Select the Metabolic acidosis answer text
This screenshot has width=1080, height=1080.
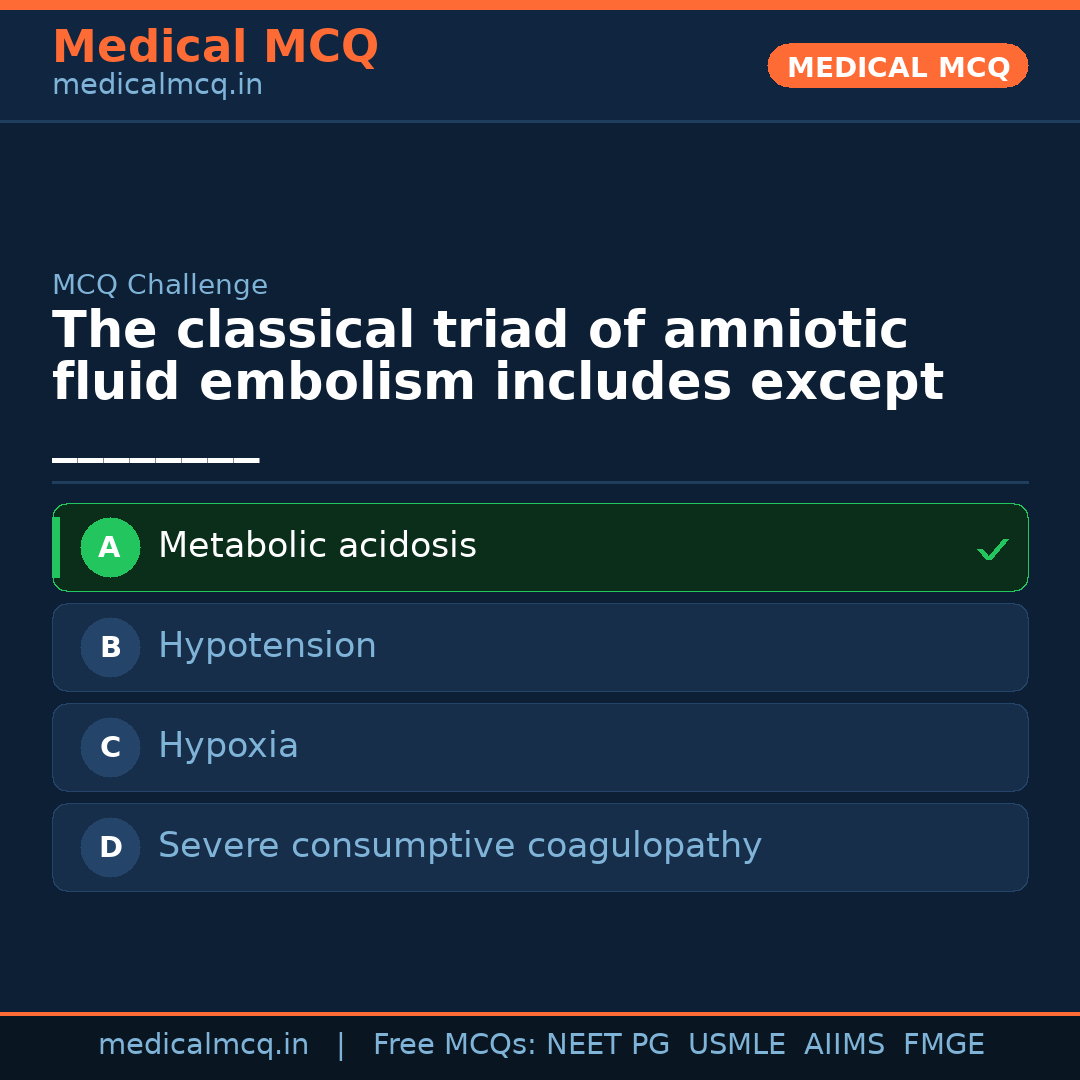317,546
